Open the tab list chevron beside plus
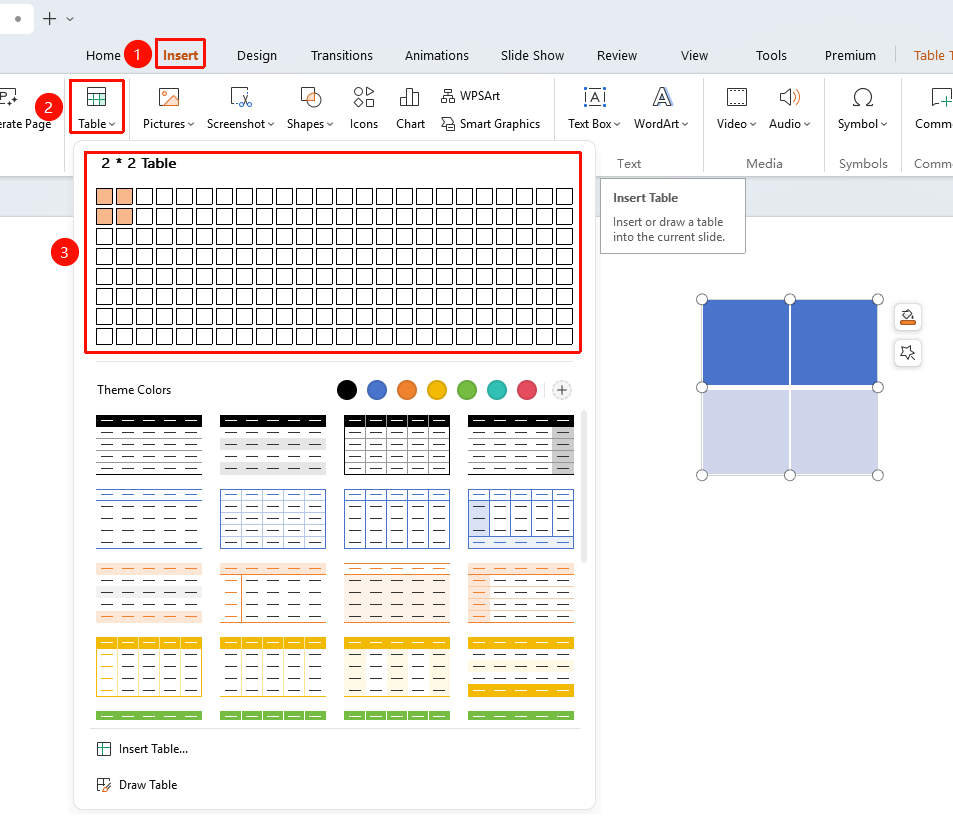This screenshot has width=953, height=820. 70,19
